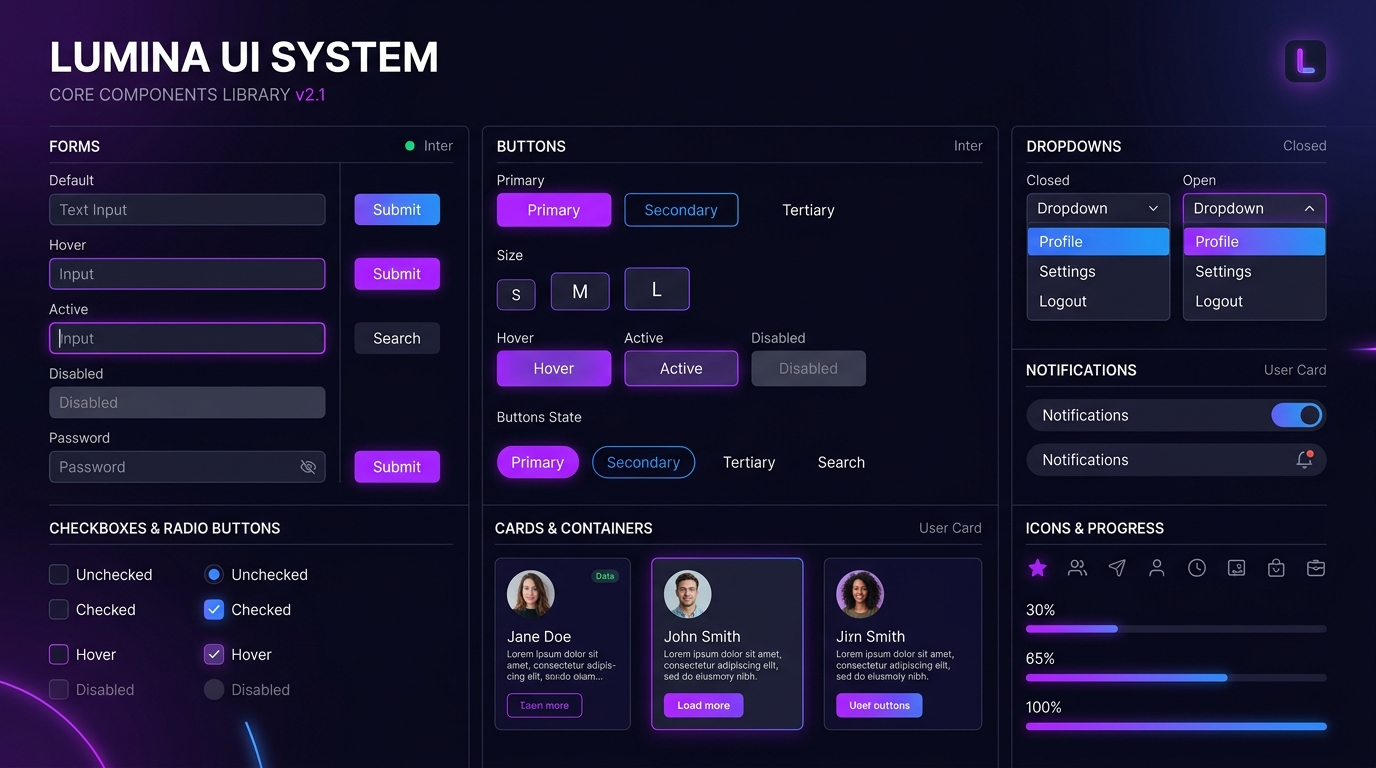Screen dimensions: 1376x768
Task: Click Tertiary in Buttons State row
Action: (x=749, y=462)
